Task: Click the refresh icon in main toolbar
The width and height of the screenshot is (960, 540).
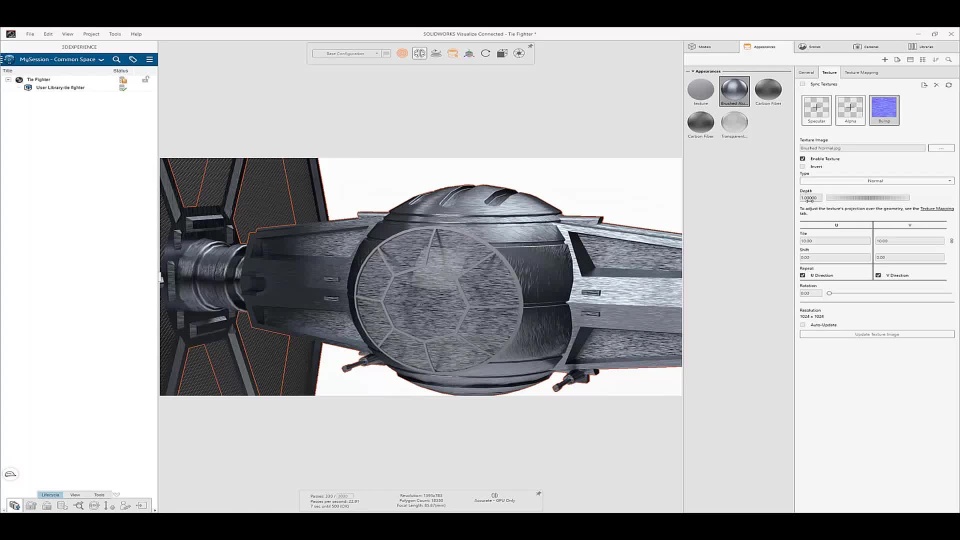Action: click(485, 53)
